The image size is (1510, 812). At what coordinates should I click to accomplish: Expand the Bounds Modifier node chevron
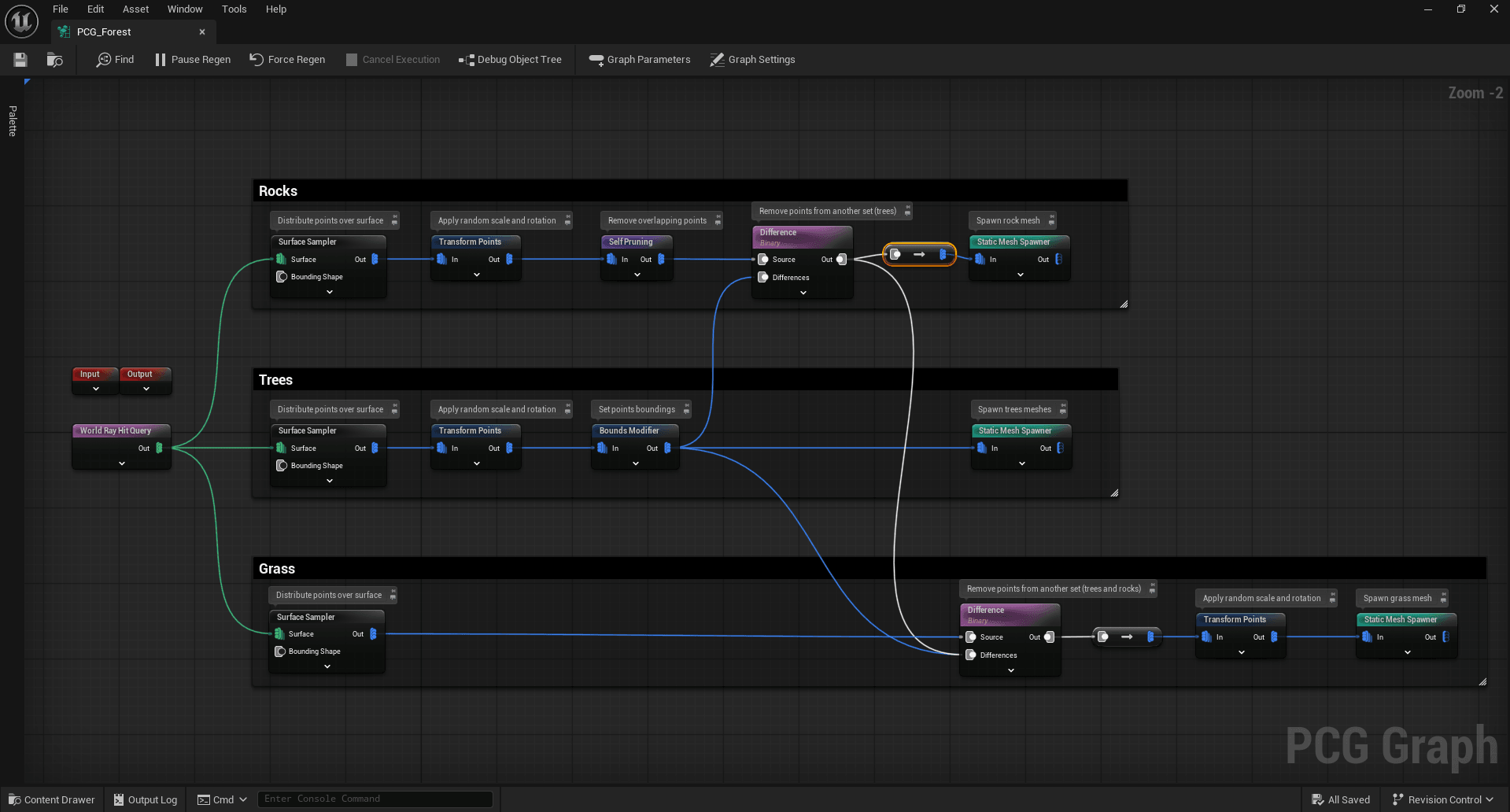click(x=636, y=463)
